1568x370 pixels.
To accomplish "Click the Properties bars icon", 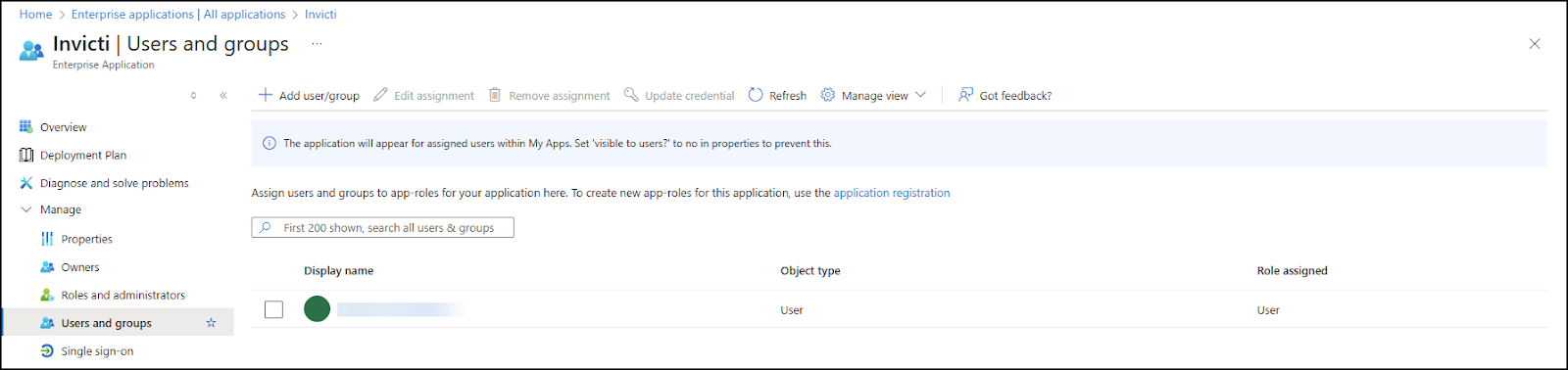I will coord(47,239).
